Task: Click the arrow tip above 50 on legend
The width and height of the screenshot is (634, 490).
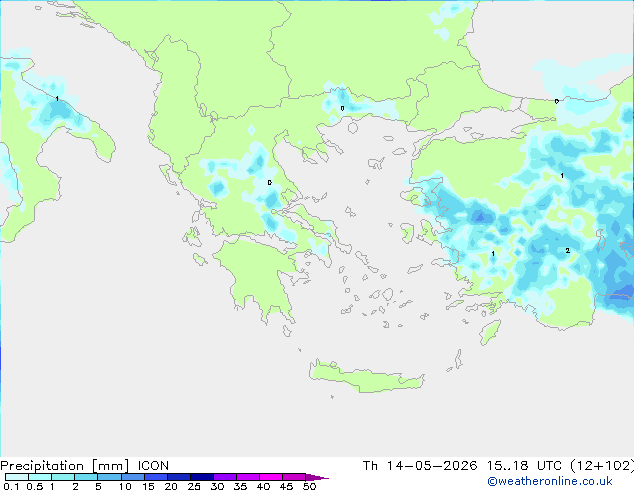Action: pyautogui.click(x=317, y=477)
